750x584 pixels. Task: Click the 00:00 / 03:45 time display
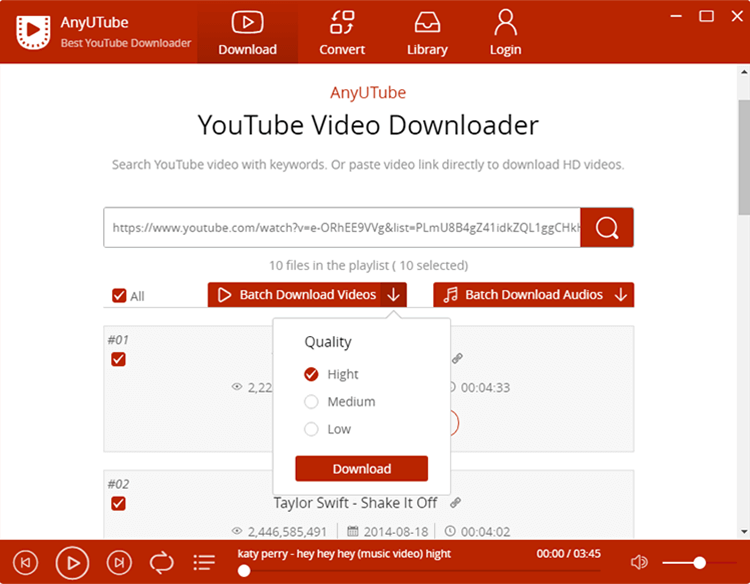[568, 554]
